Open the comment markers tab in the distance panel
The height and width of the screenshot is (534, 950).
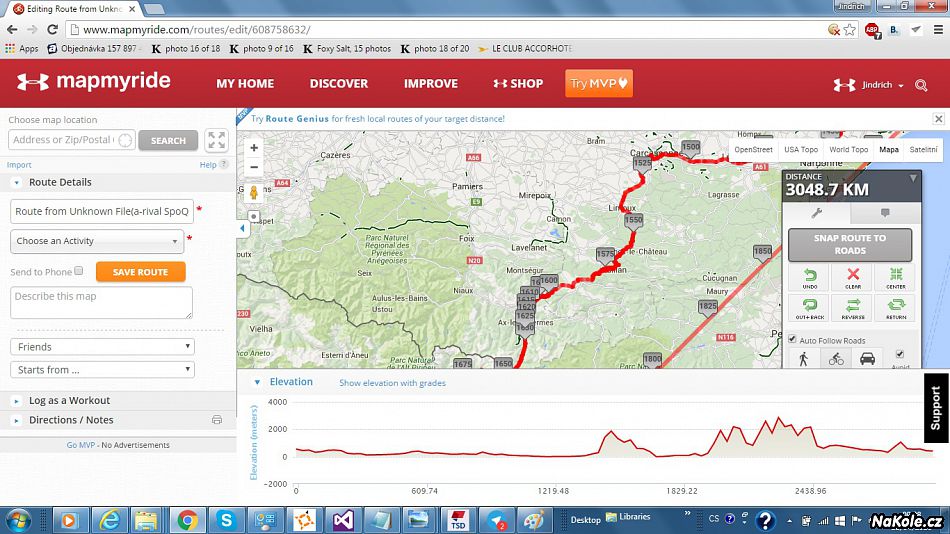pos(885,213)
